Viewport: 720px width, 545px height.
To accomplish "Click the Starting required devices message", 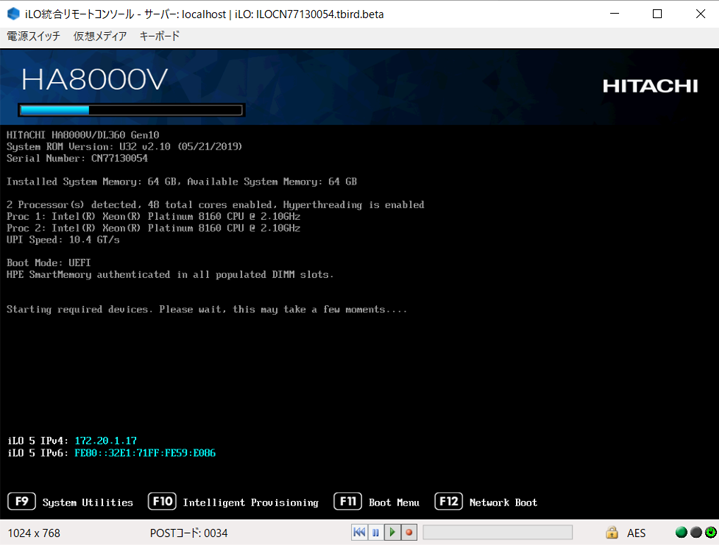I will [x=207, y=309].
